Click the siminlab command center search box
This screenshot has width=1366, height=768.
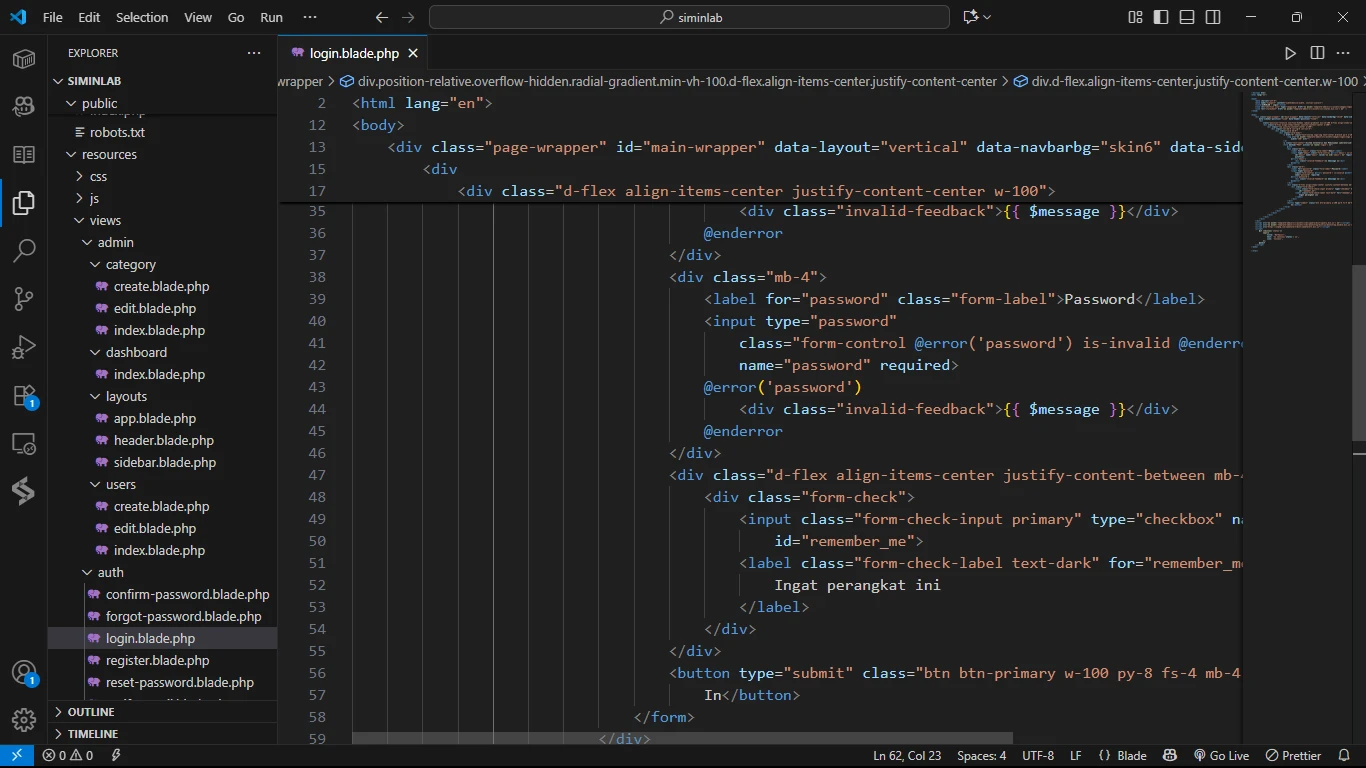pyautogui.click(x=689, y=17)
